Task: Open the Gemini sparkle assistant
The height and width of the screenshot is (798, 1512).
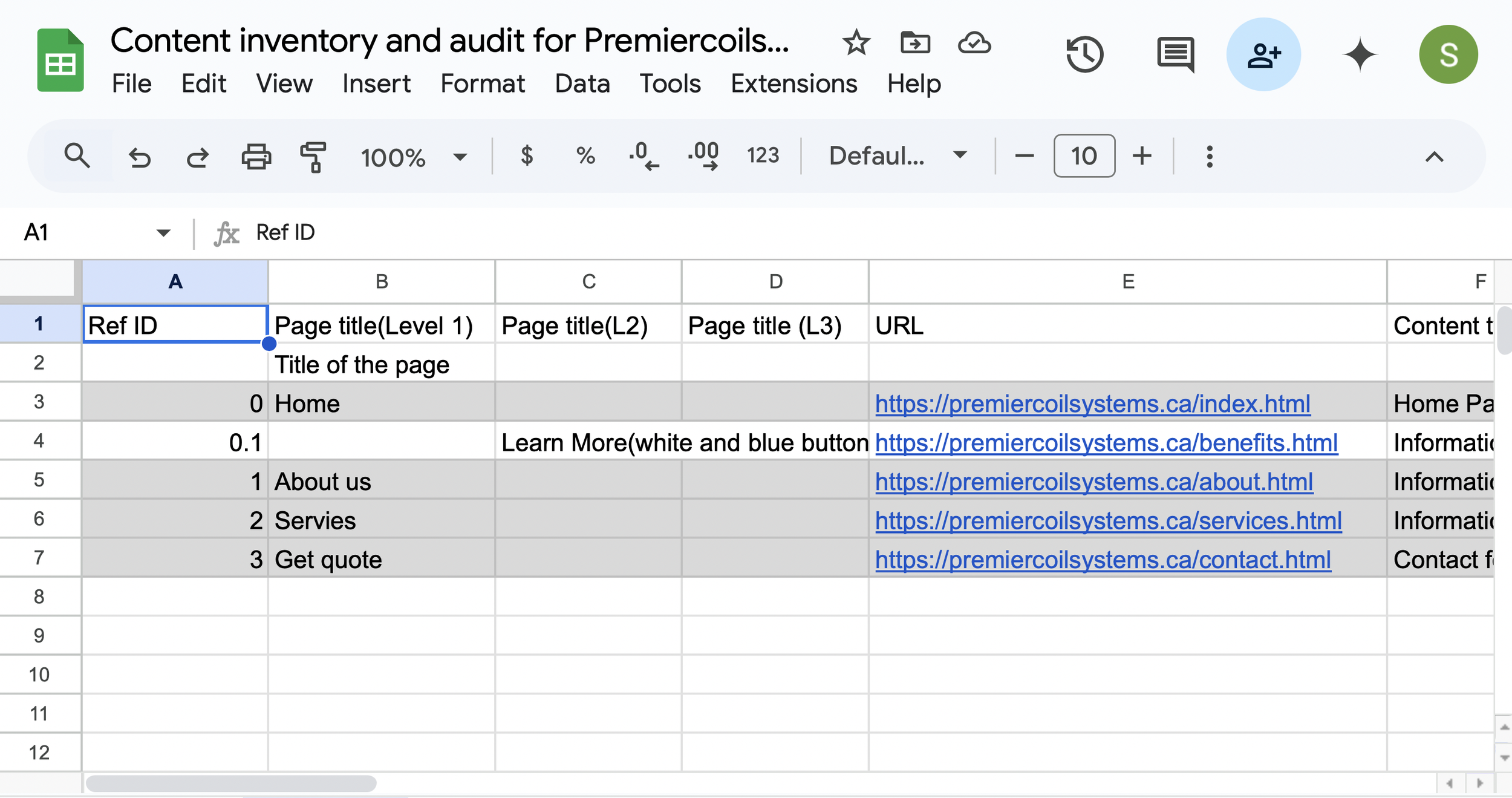Action: 1360,55
